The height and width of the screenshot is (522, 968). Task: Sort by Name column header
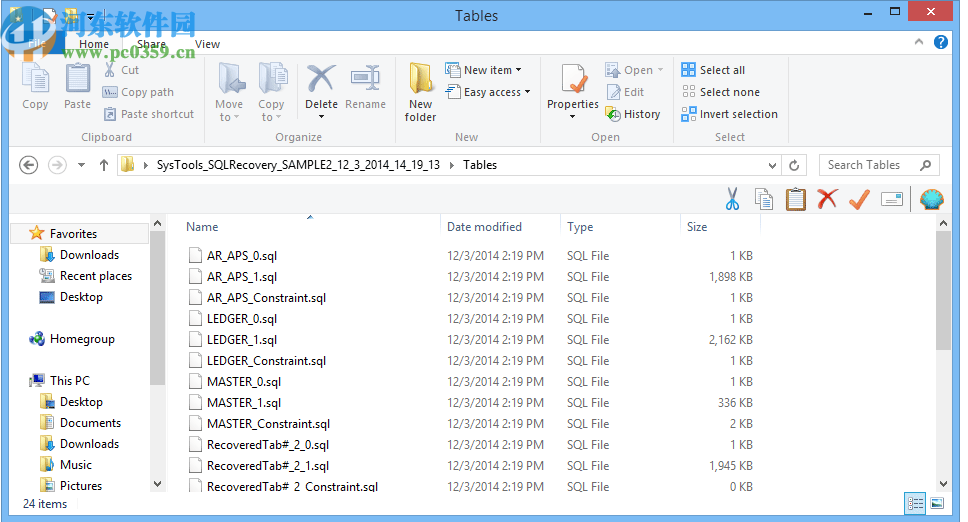click(x=202, y=226)
